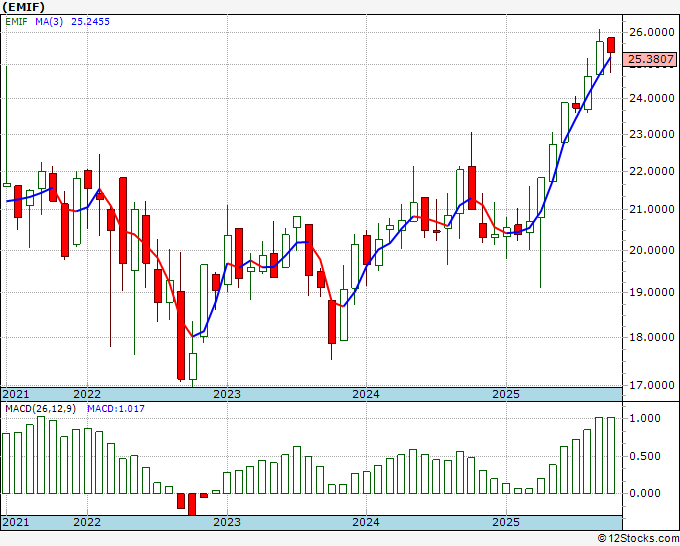Click 2025 on the price chart time axis
This screenshot has height=546, width=680.
pos(506,394)
